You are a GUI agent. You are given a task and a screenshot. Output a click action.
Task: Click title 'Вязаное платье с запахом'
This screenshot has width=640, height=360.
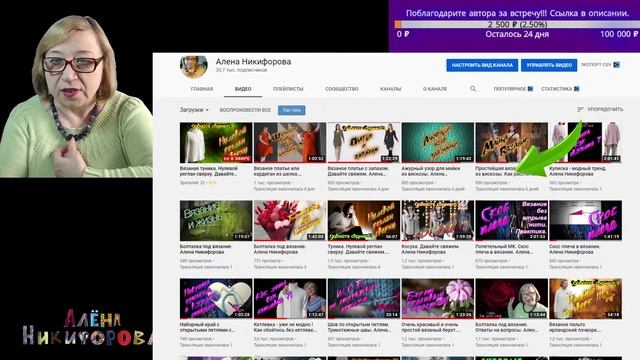357,171
